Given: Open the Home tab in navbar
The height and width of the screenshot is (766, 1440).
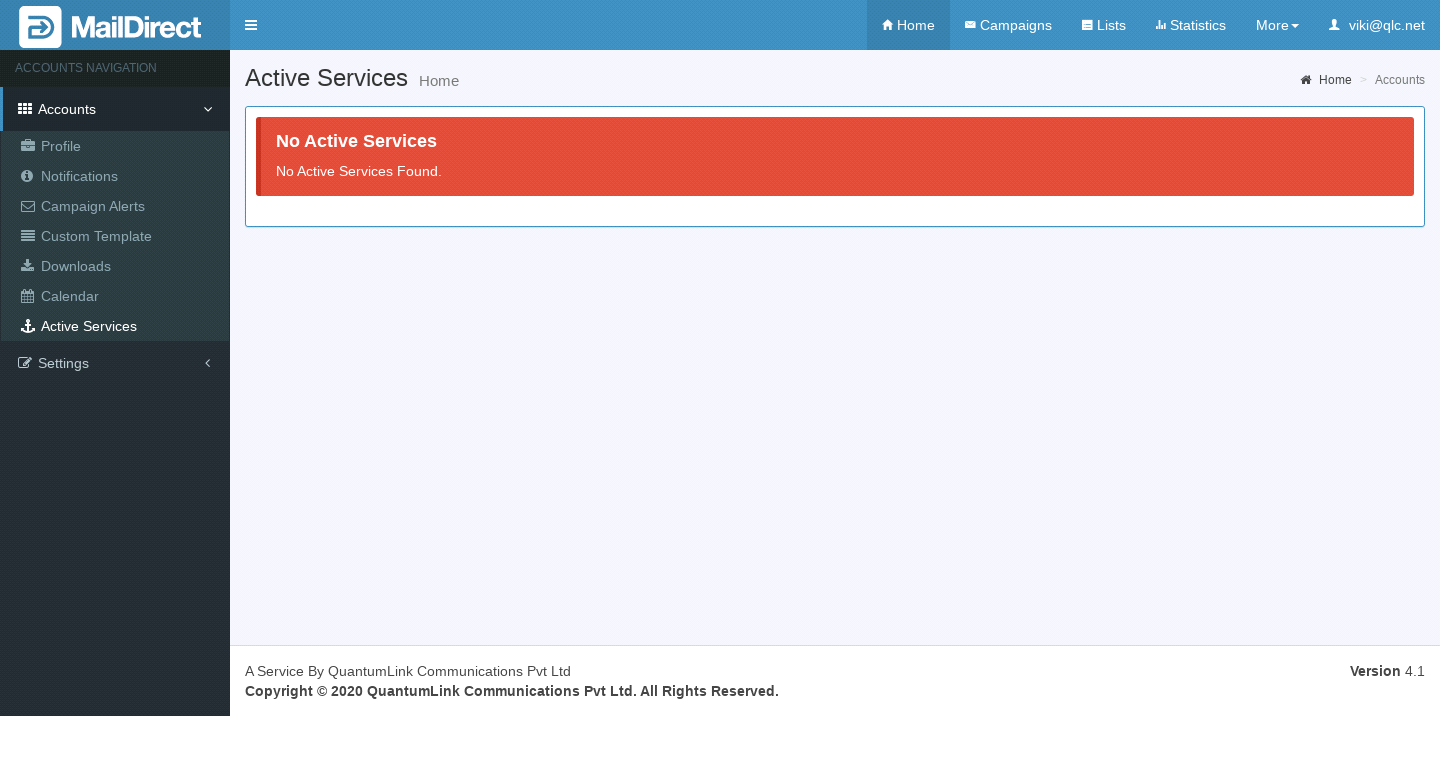Looking at the screenshot, I should [x=908, y=25].
